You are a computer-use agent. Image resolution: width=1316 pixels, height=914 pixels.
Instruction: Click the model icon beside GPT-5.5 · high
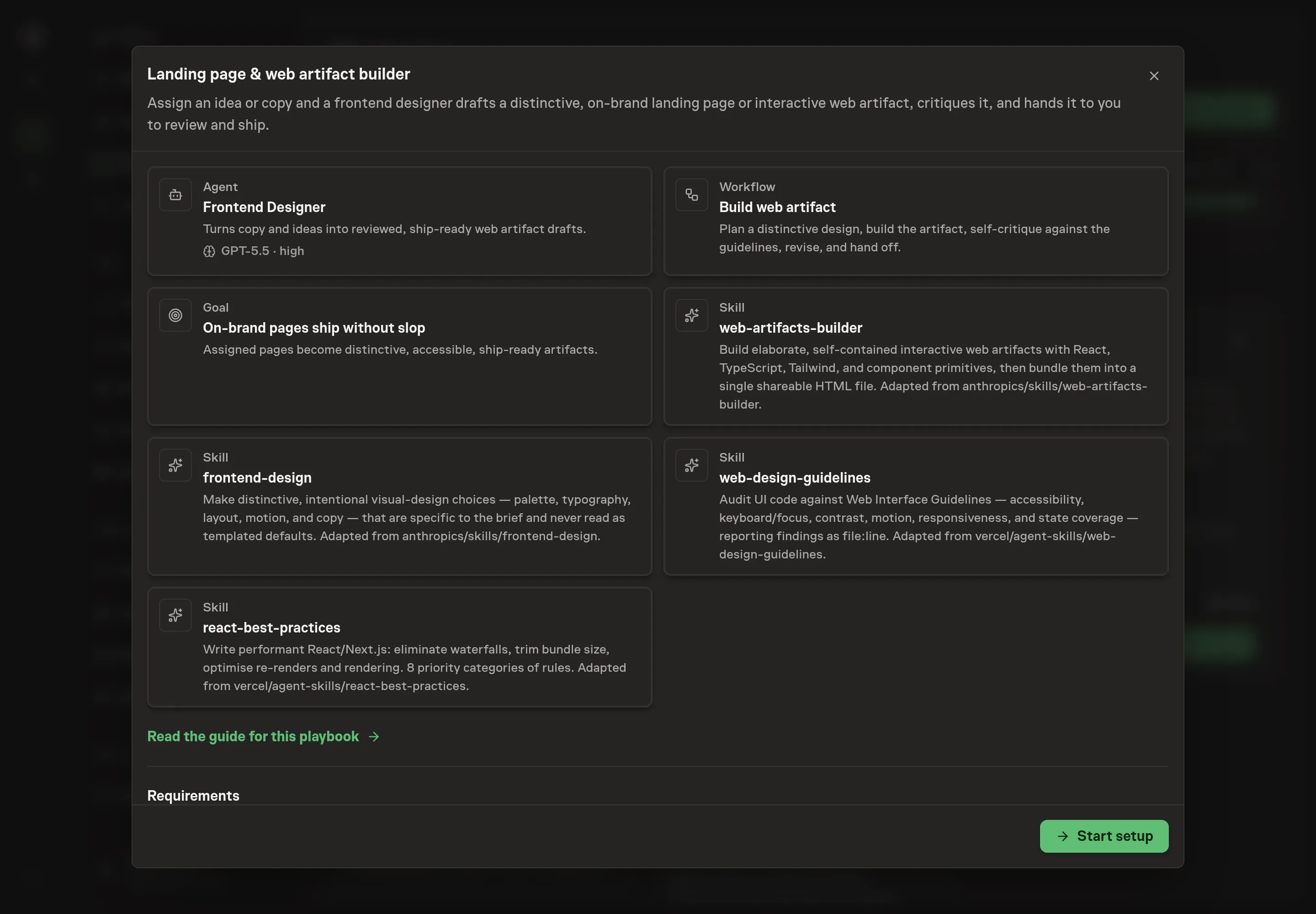(209, 251)
